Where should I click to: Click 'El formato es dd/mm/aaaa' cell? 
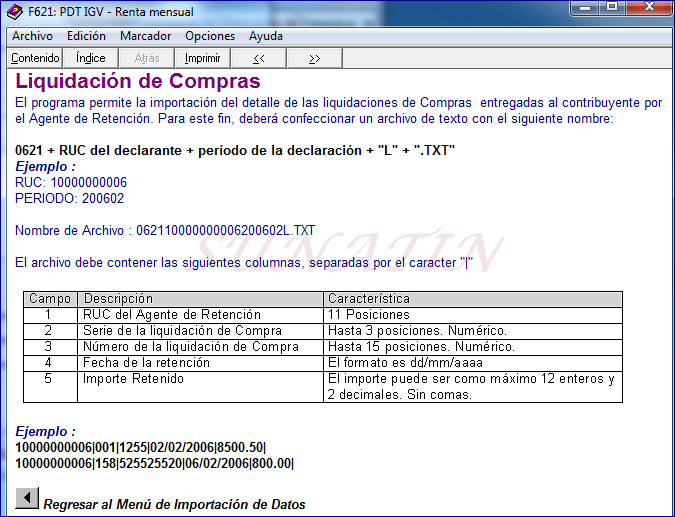coord(473,362)
